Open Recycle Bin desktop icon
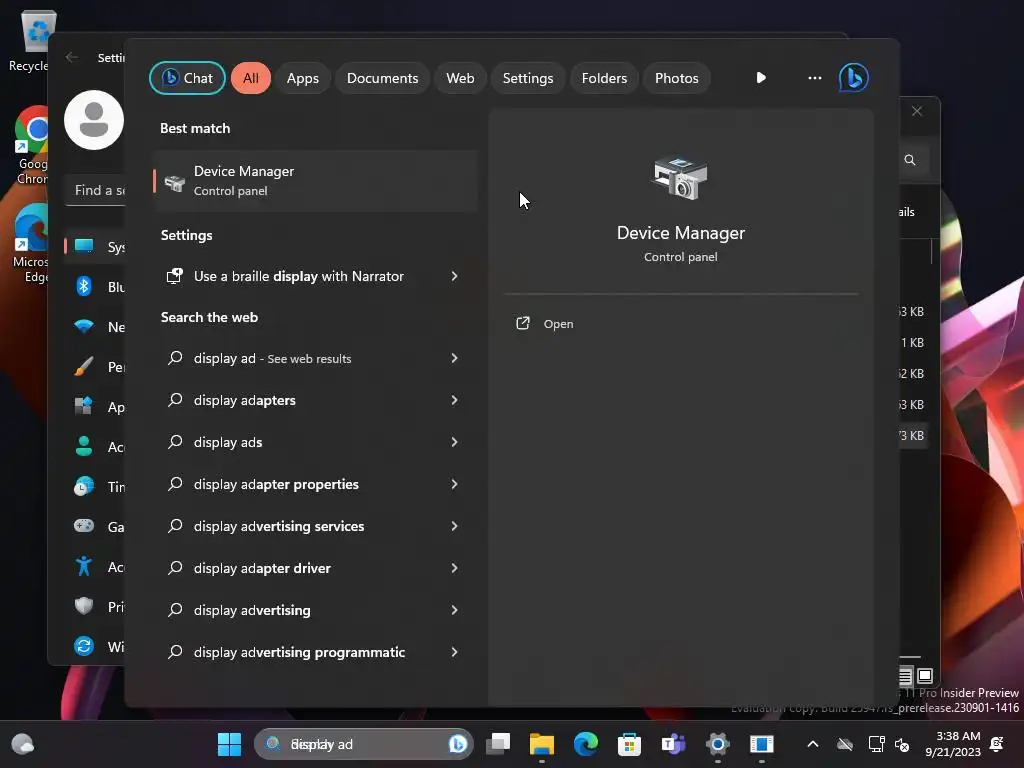Image resolution: width=1024 pixels, height=768 pixels. tap(33, 40)
